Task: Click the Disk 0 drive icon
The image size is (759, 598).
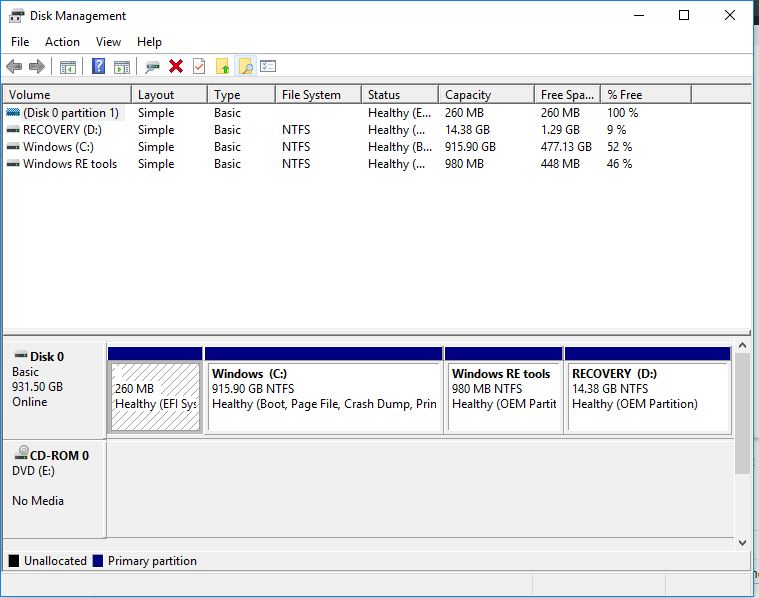Action: click(x=21, y=355)
